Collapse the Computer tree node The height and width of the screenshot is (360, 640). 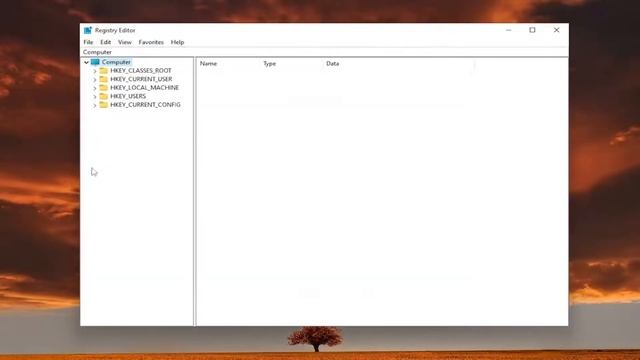point(87,62)
